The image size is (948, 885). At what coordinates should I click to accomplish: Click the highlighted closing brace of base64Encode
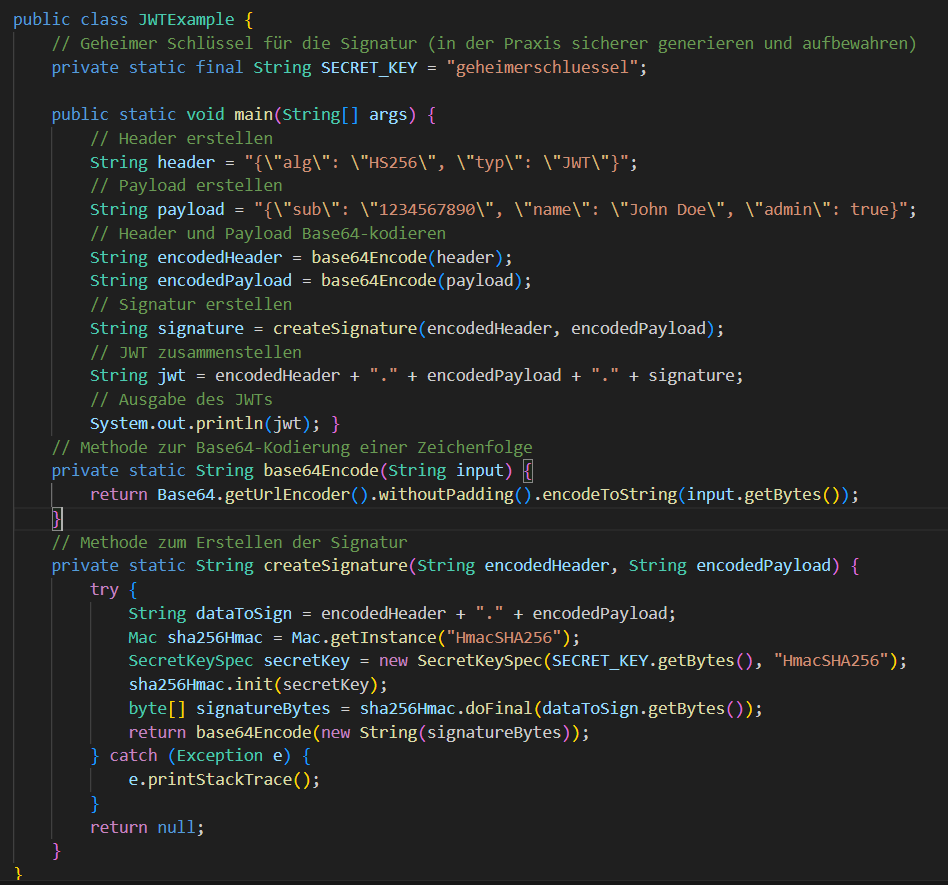coord(57,519)
